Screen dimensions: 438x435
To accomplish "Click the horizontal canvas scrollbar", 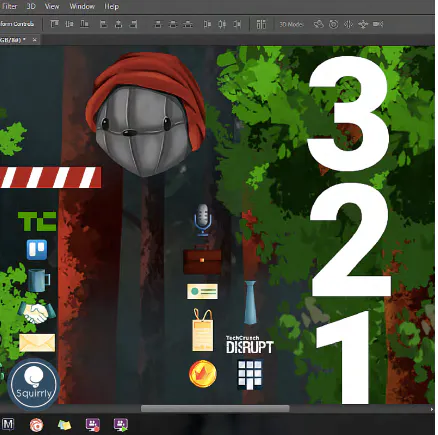I will [x=215, y=409].
